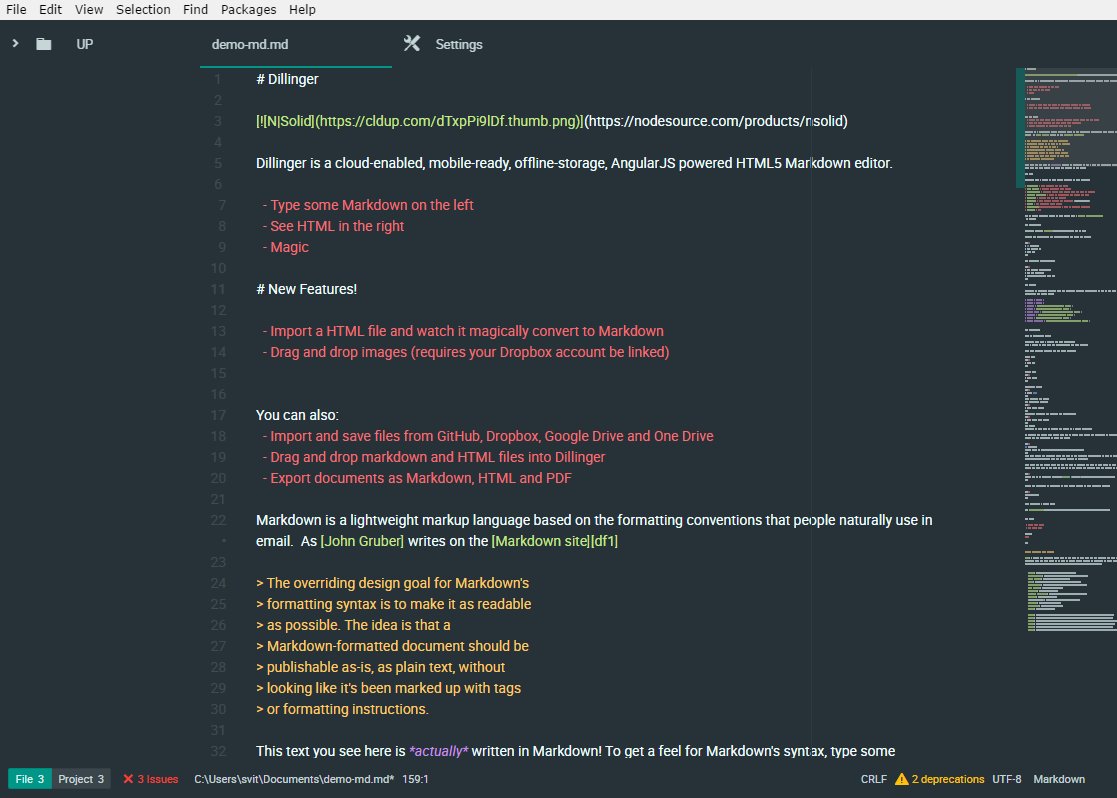Open the Selection menu
Screen dimensions: 1117x798
(x=143, y=9)
